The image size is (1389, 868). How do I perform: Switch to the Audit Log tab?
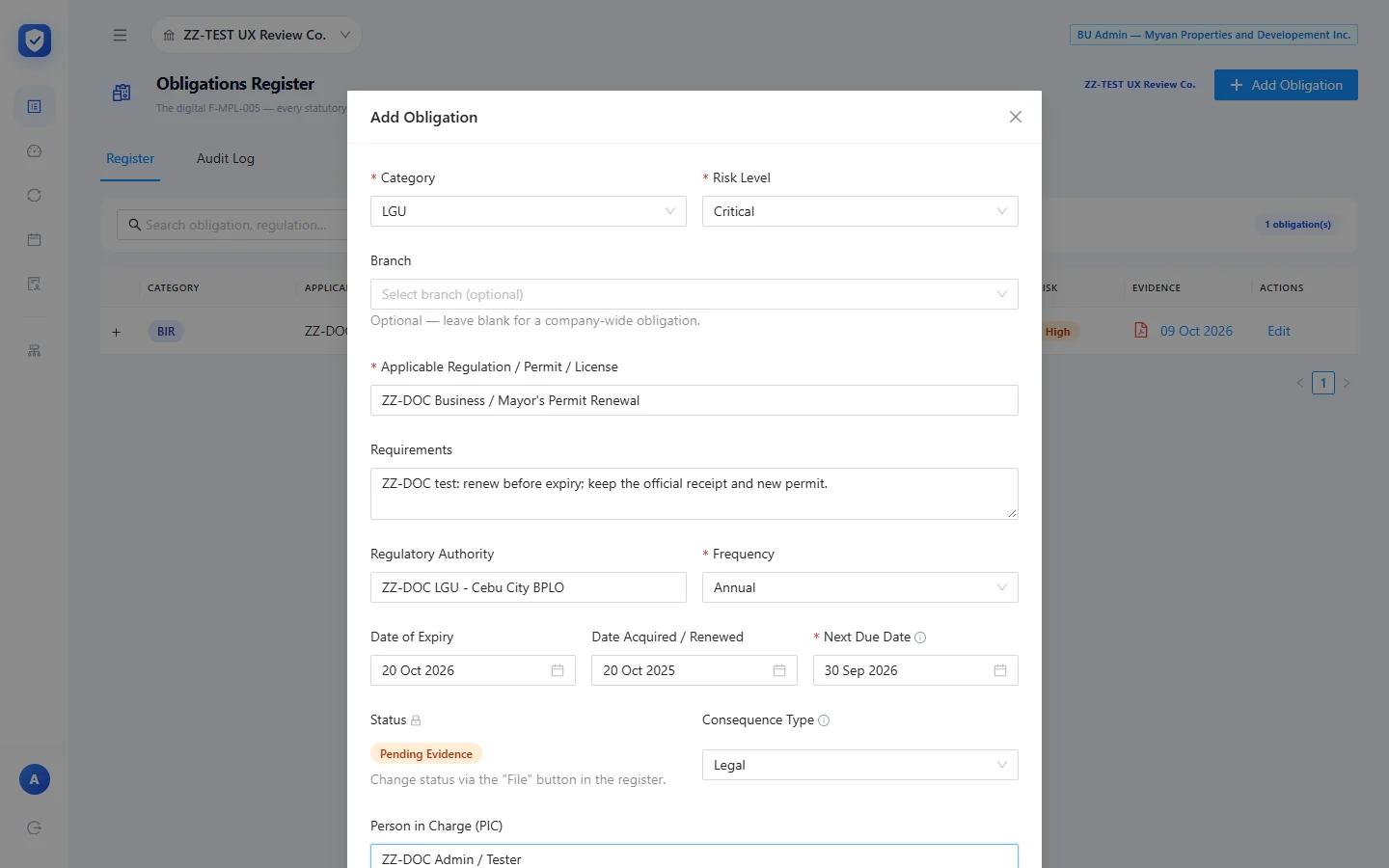click(x=226, y=158)
